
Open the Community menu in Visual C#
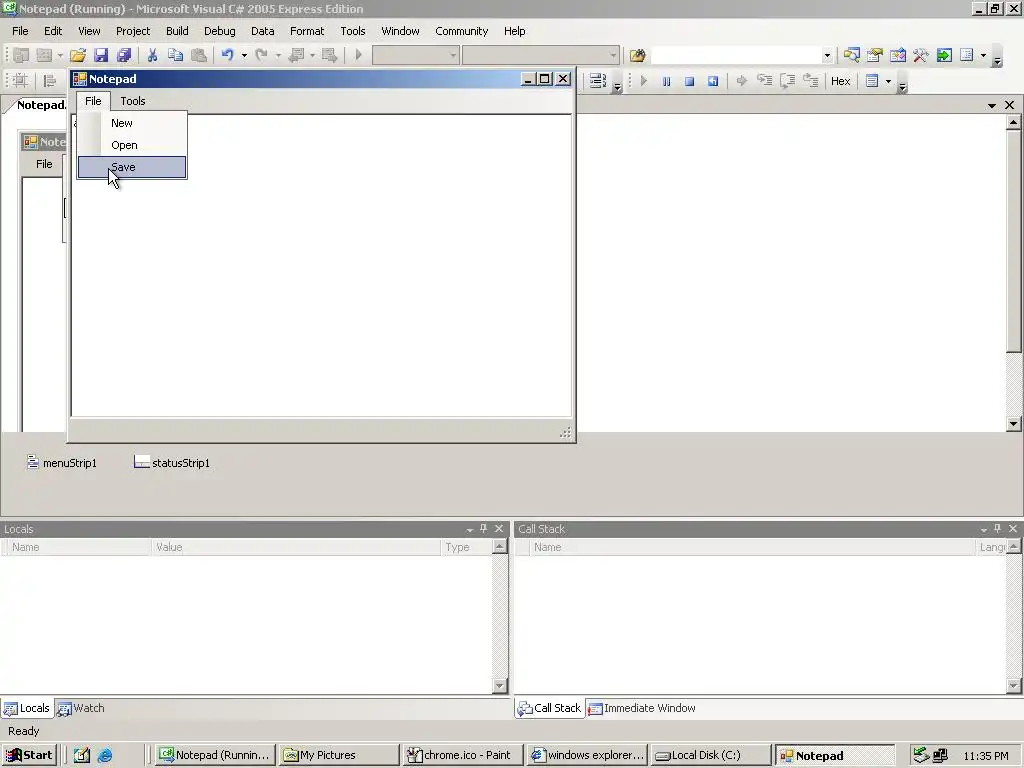pyautogui.click(x=462, y=31)
